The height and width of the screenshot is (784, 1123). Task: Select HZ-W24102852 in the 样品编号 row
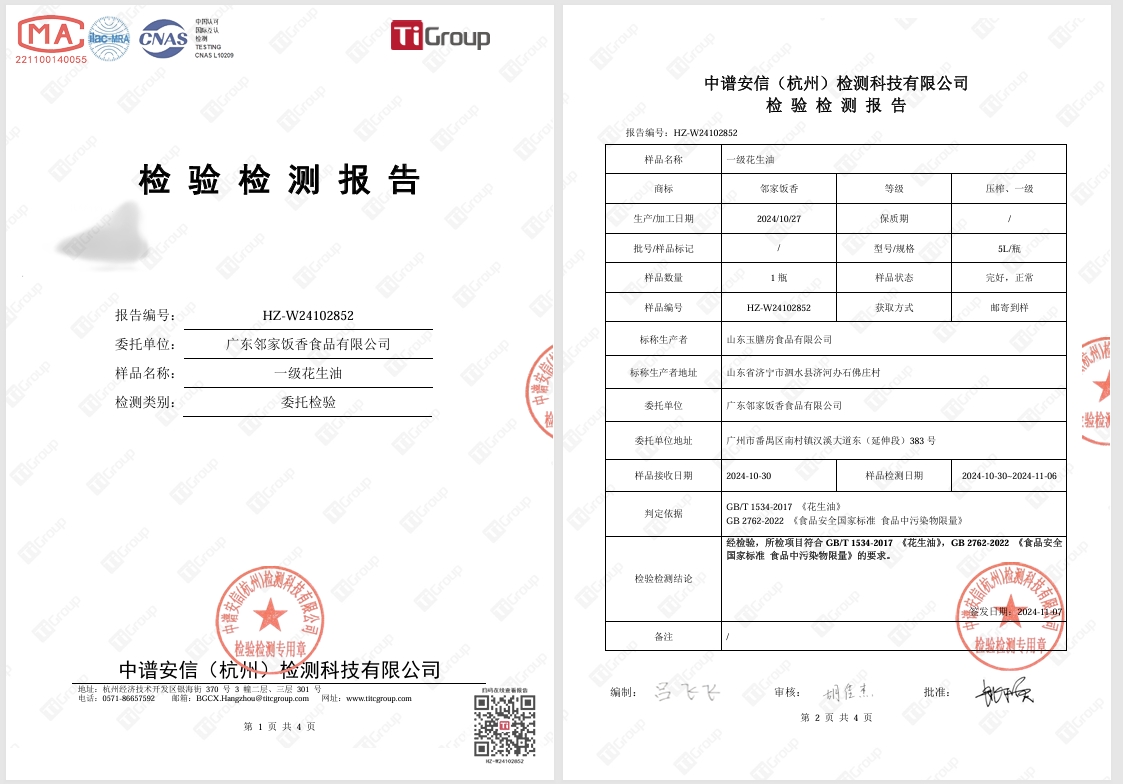click(x=779, y=308)
